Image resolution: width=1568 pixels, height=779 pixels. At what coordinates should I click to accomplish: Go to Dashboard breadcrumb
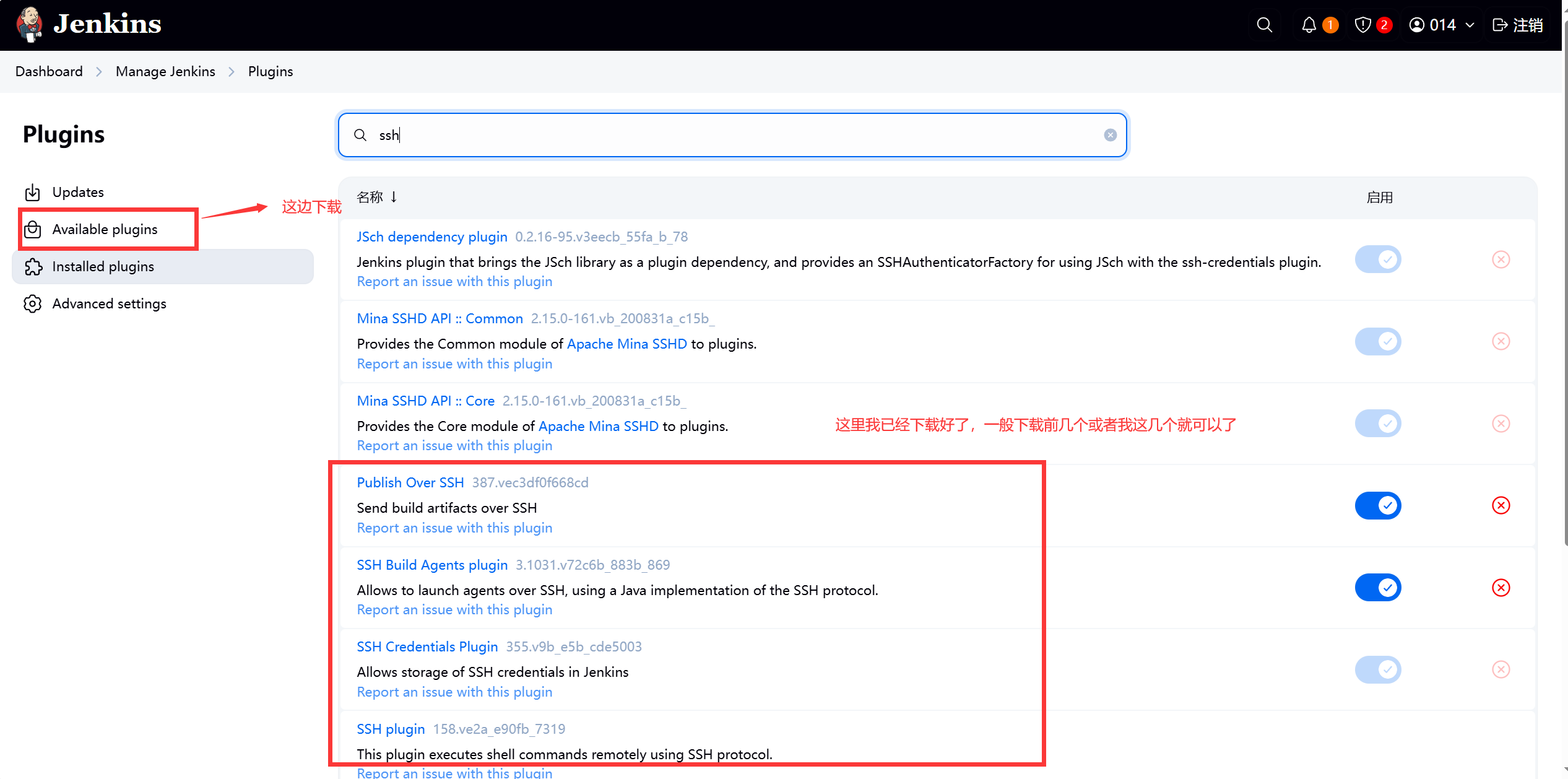click(49, 72)
